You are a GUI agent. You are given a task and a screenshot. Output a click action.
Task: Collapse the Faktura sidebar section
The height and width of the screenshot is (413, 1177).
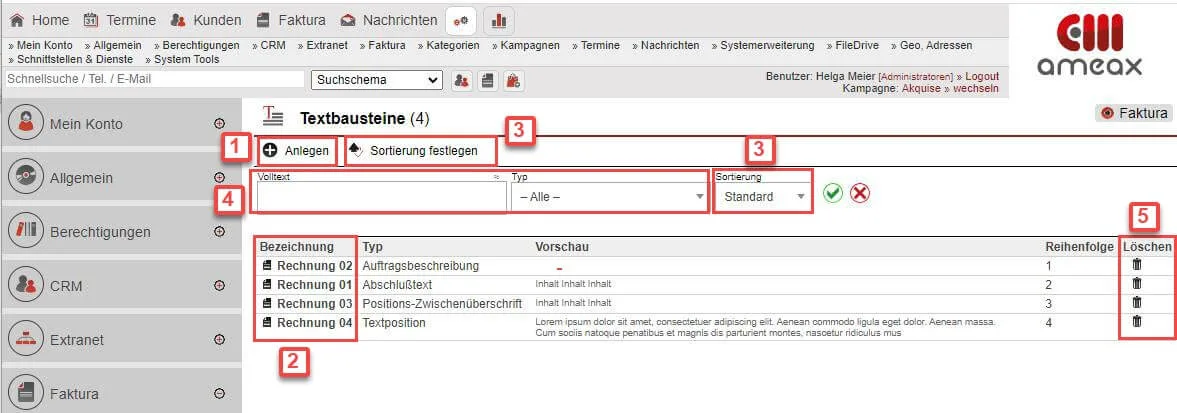click(x=219, y=394)
